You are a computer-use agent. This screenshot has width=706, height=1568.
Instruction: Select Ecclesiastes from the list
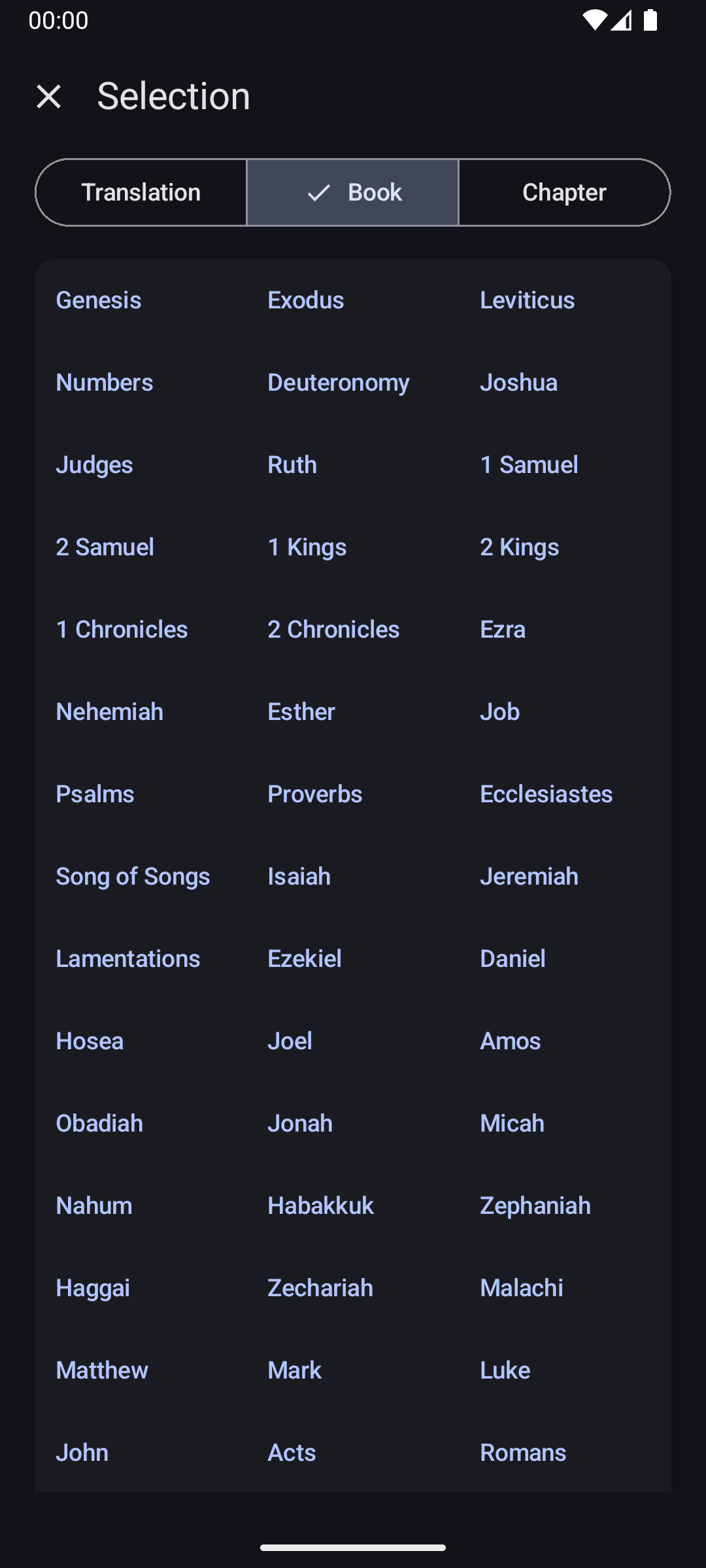click(x=546, y=794)
